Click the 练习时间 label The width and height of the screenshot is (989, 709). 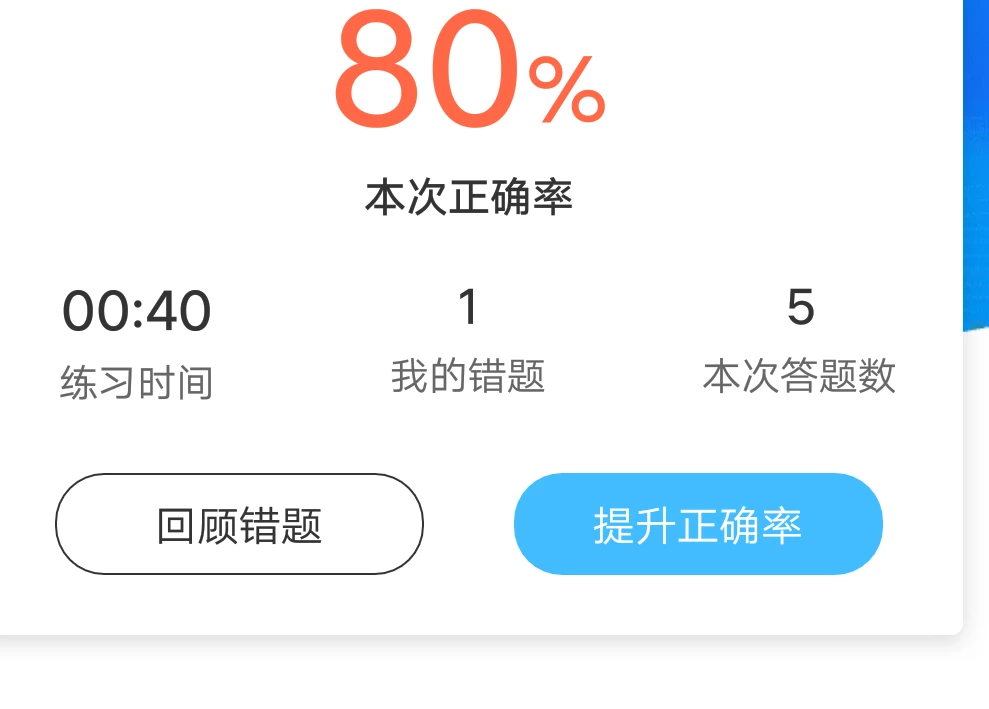[136, 382]
